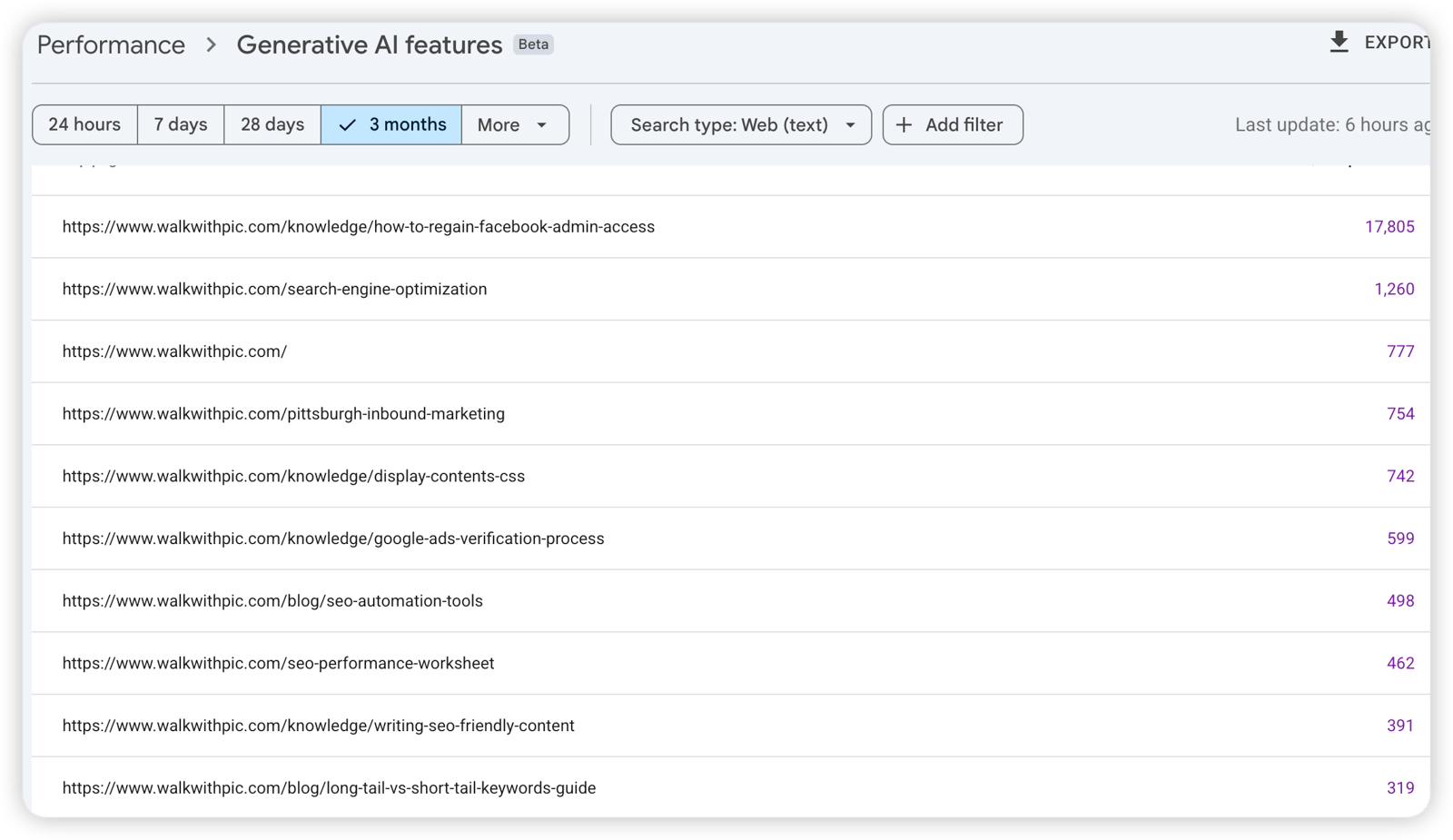Click the Last update timestamp text
This screenshot has height=840, width=1453.
(x=1332, y=125)
